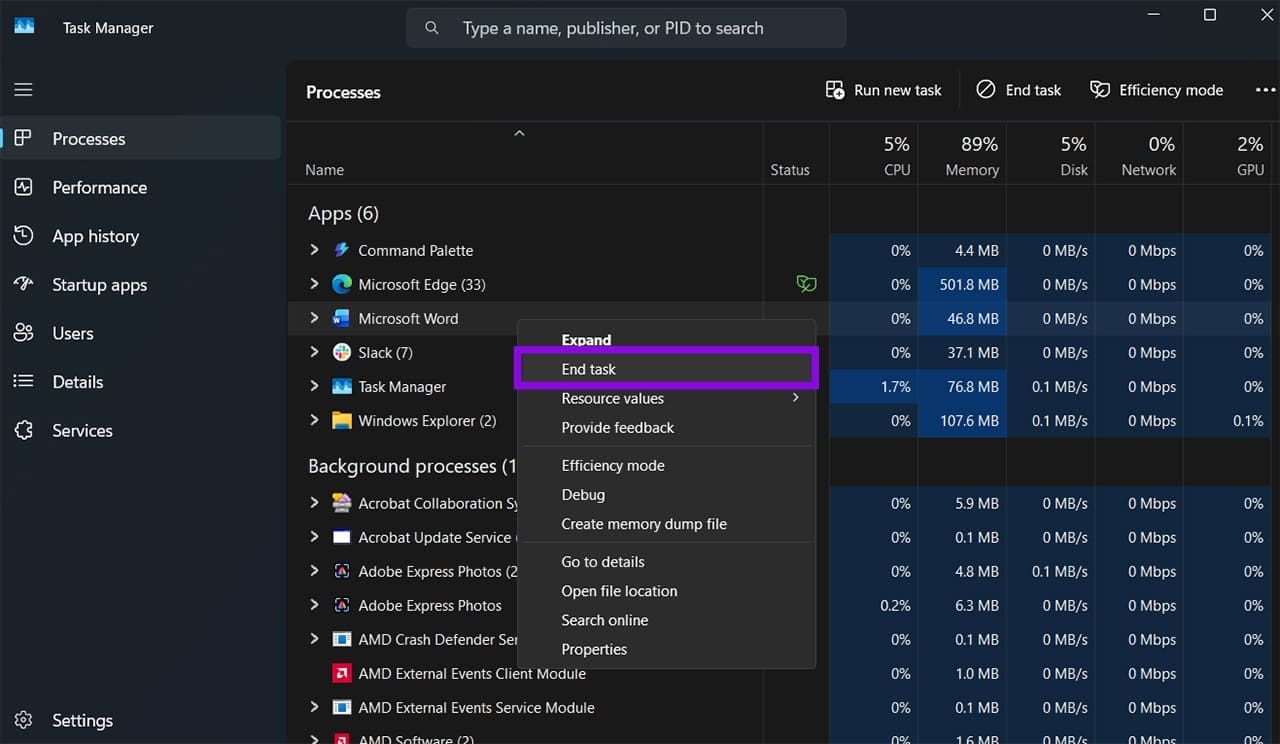Viewport: 1280px width, 744px height.
Task: Expand the Command Palette process group
Action: [x=314, y=250]
